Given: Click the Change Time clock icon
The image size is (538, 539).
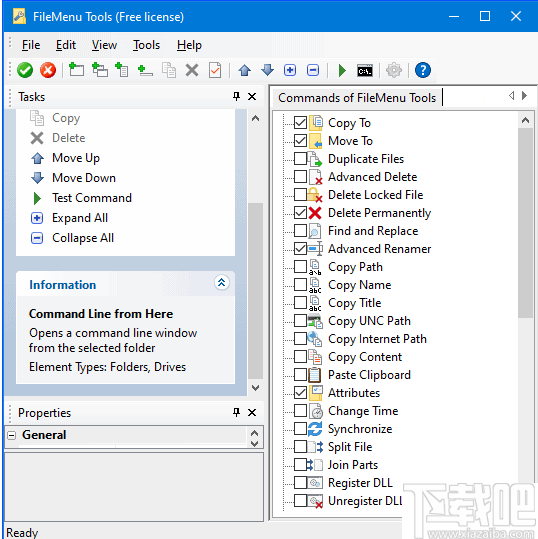Looking at the screenshot, I should coord(316,411).
